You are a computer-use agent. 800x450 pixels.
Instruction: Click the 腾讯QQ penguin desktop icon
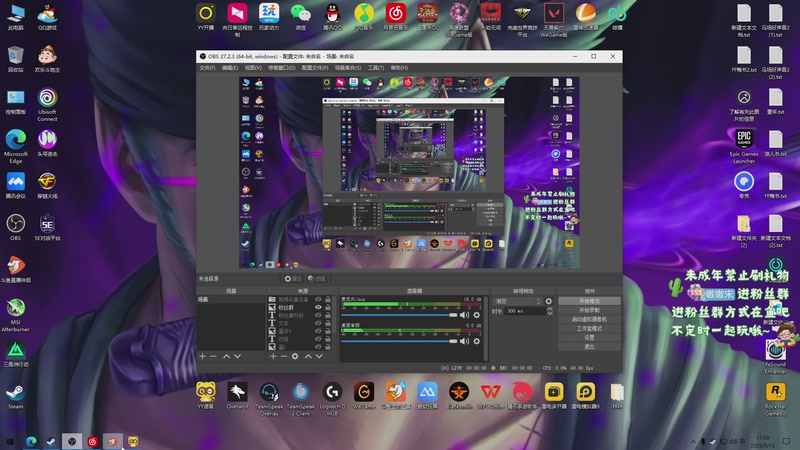click(x=332, y=17)
